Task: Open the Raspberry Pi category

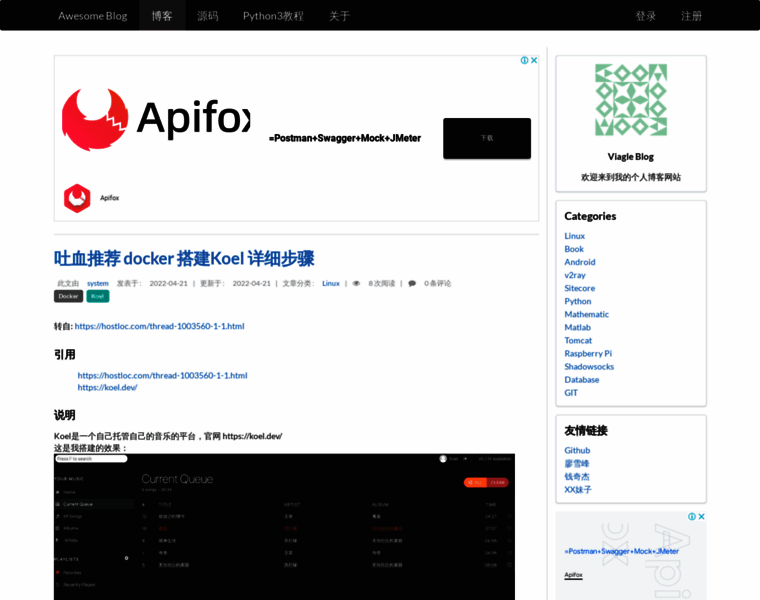Action: (588, 354)
